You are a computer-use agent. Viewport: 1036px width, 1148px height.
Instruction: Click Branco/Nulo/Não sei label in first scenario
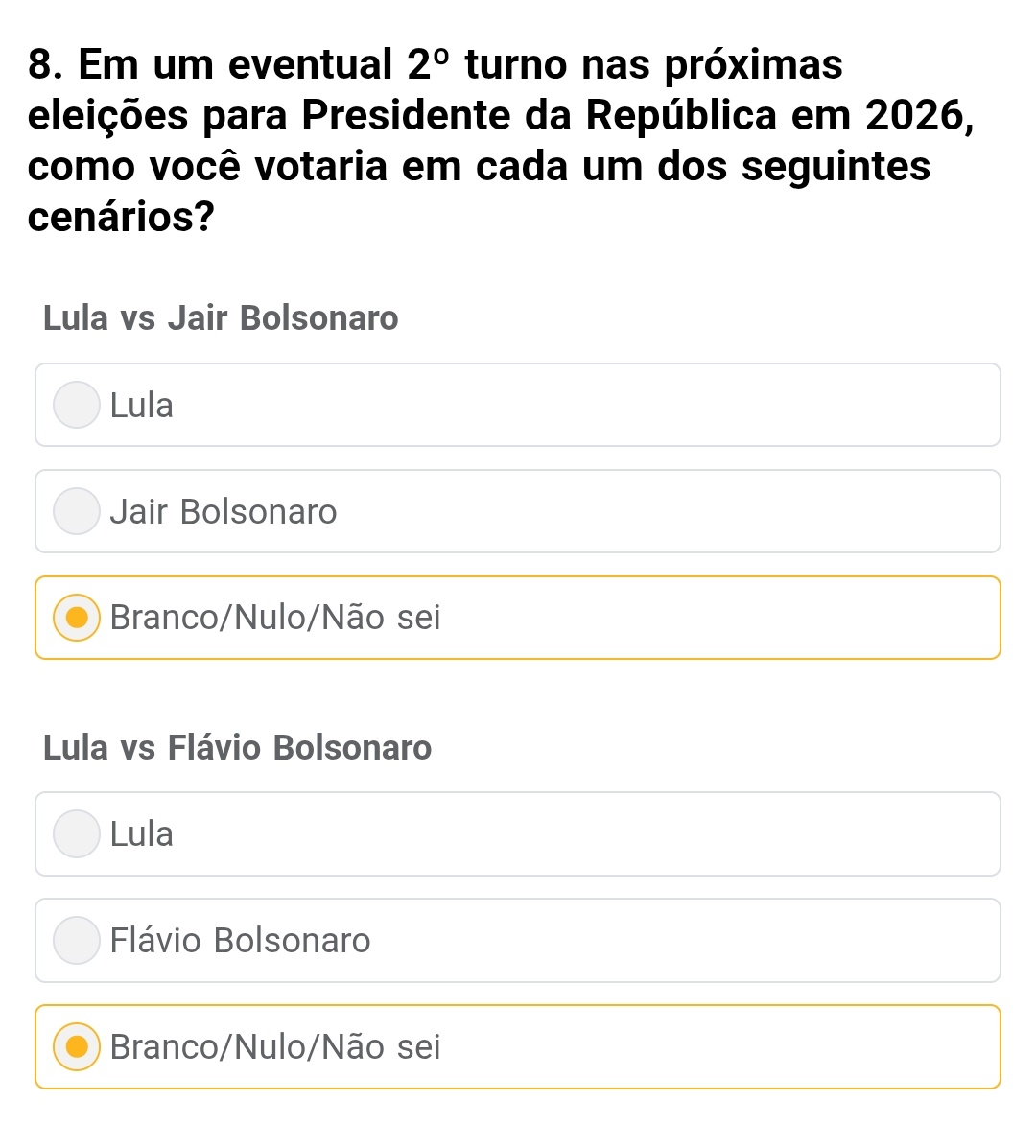click(275, 618)
